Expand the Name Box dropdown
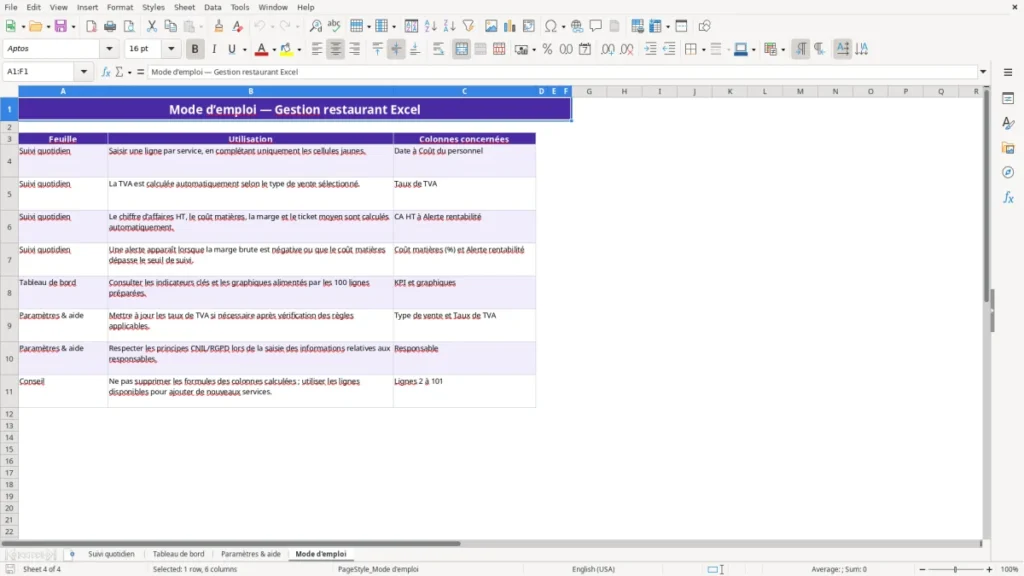The width and height of the screenshot is (1024, 576). [84, 72]
